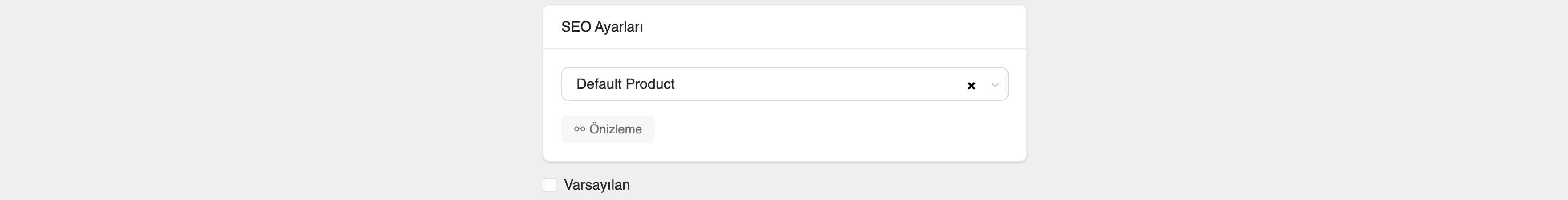Viewport: 1568px width, 200px height.
Task: Preview SEO settings with Önizleme
Action: coord(608,129)
